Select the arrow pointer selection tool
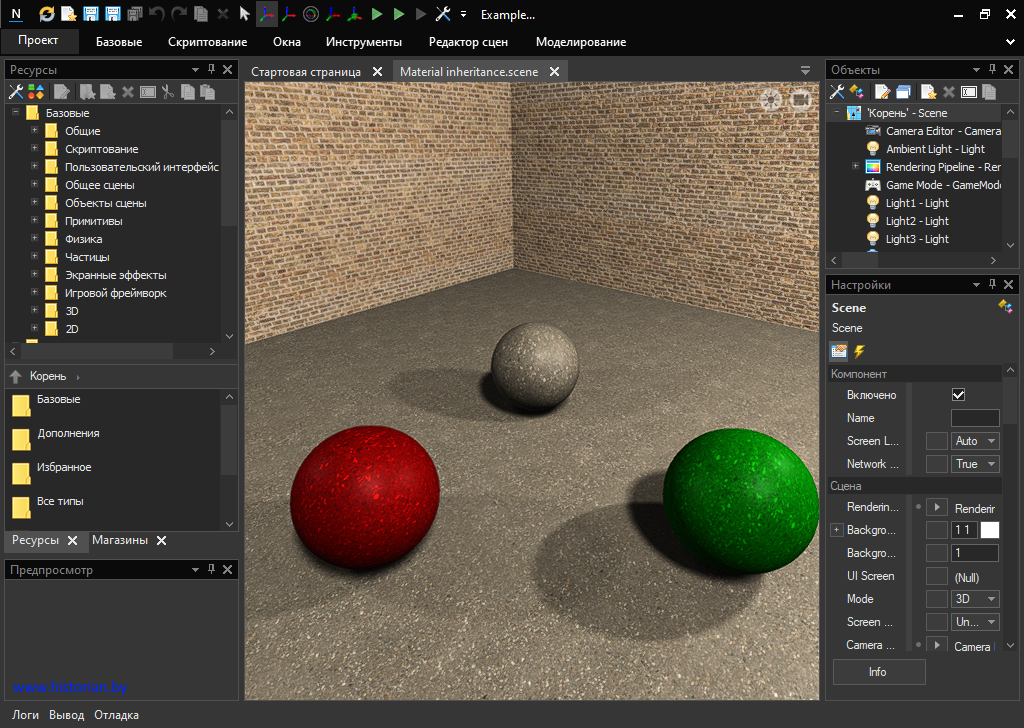1024x728 pixels. (x=244, y=14)
